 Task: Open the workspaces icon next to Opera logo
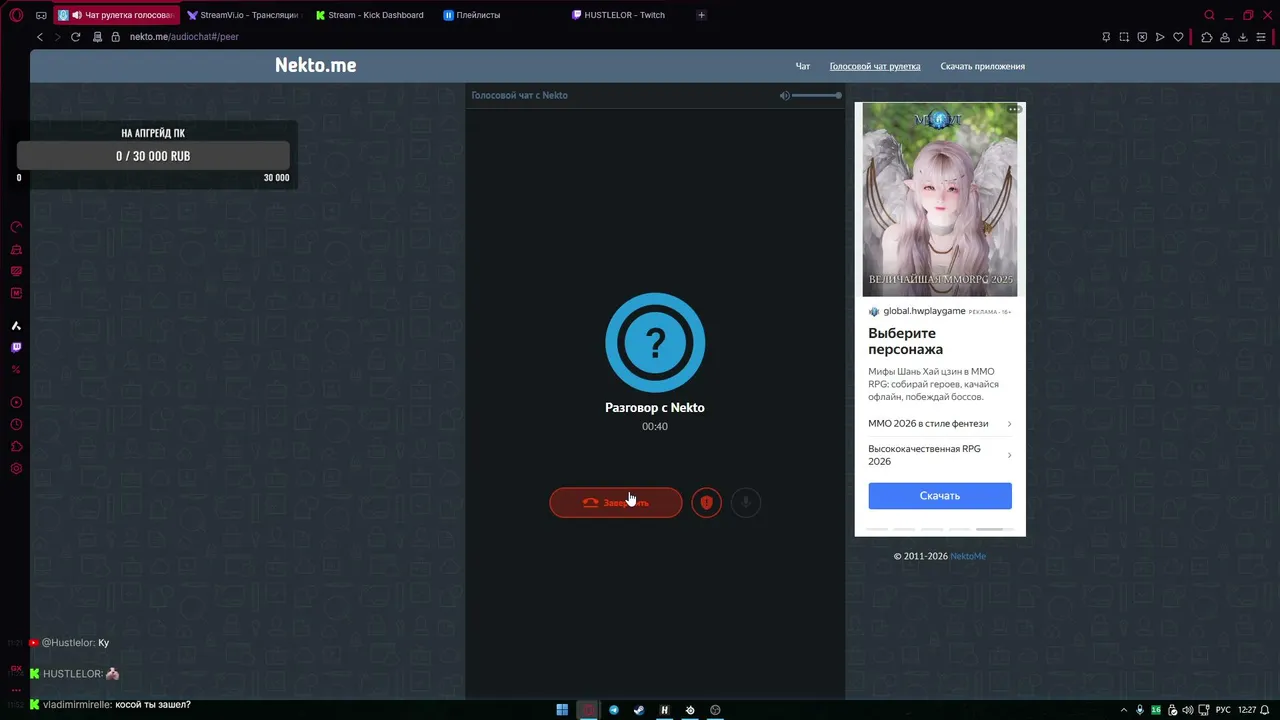41,15
